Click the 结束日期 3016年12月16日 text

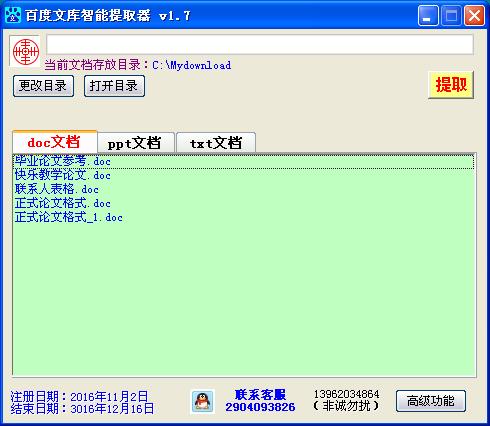[82, 409]
